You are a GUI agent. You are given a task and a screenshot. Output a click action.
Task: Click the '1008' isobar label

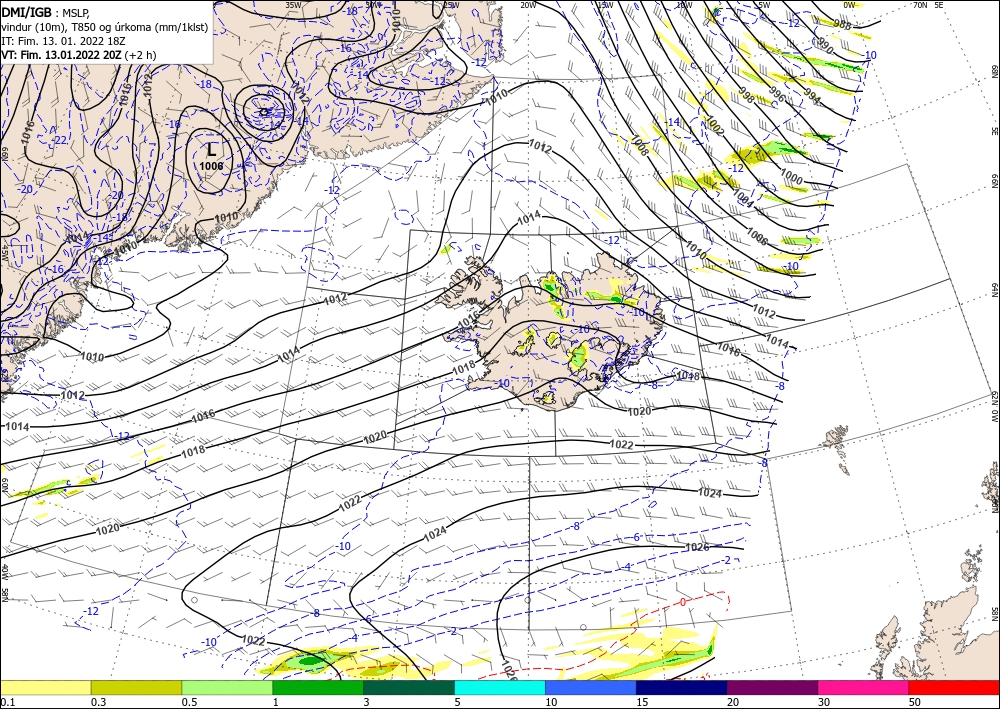640,146
